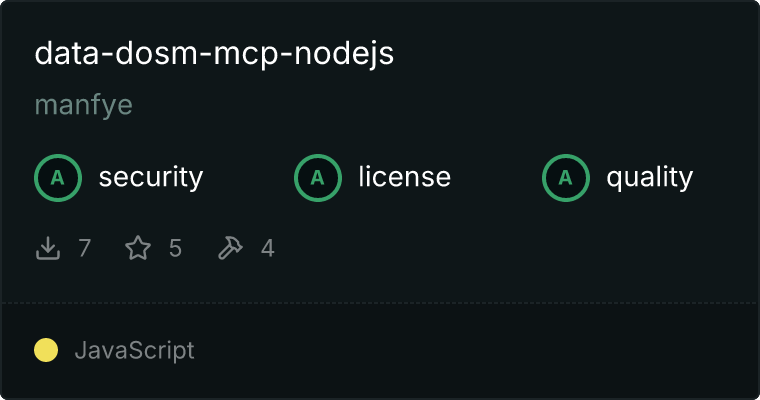Click the hammer tools icon
760x400 pixels.
click(230, 248)
